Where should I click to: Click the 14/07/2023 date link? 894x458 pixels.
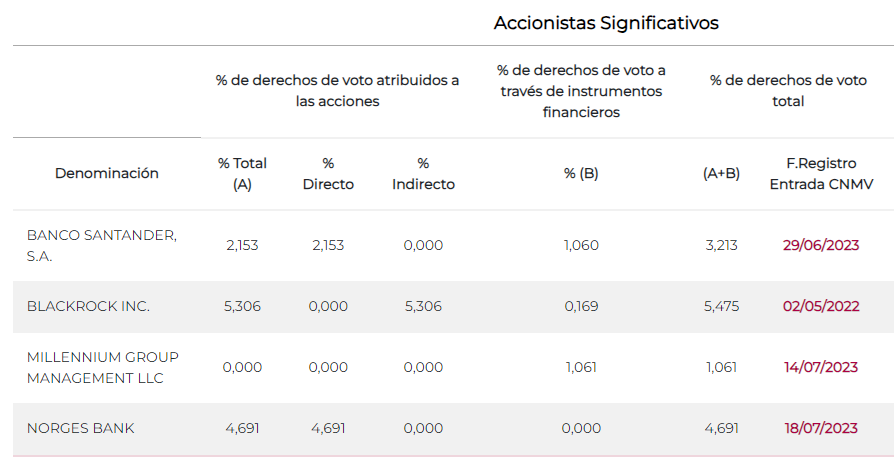[821, 367]
